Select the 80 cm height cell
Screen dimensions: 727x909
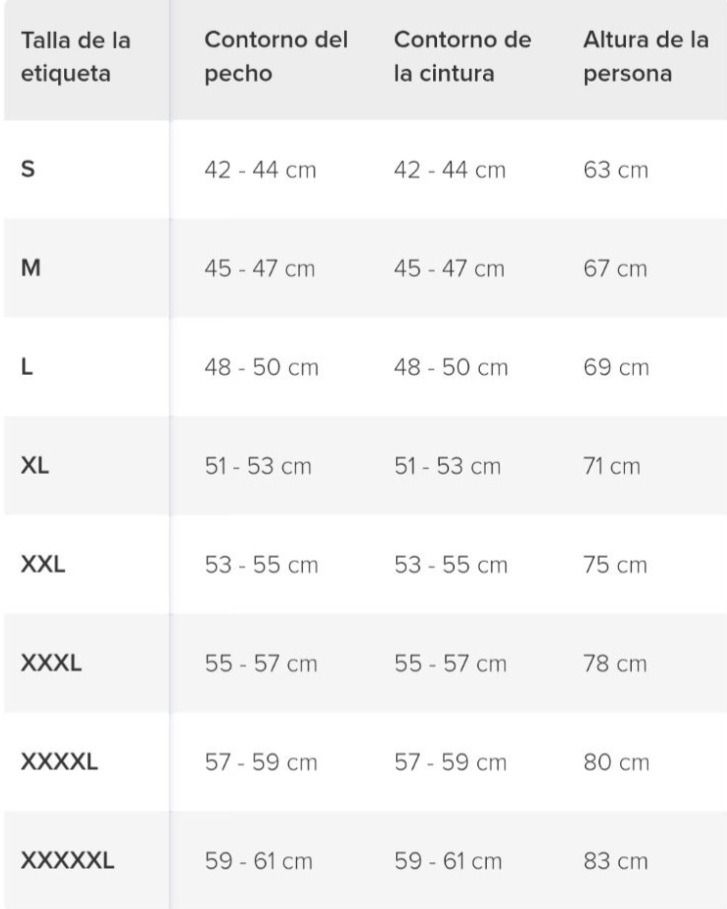pyautogui.click(x=616, y=763)
